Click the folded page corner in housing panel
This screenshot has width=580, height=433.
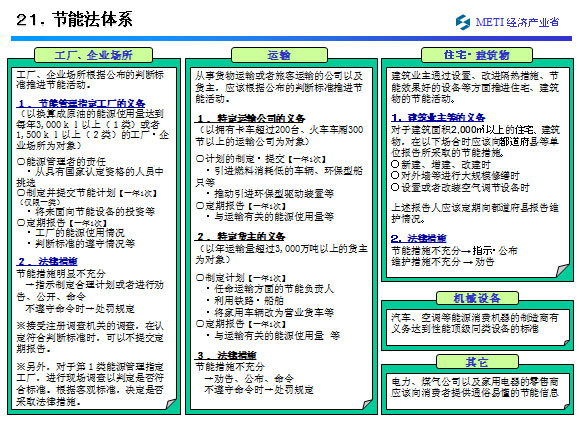563,270
